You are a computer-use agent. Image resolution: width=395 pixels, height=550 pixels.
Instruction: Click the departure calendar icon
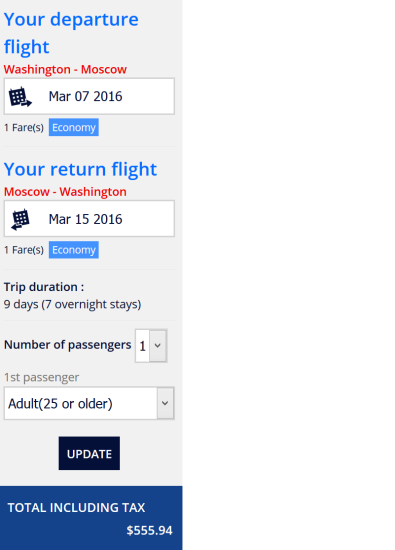pos(20,96)
